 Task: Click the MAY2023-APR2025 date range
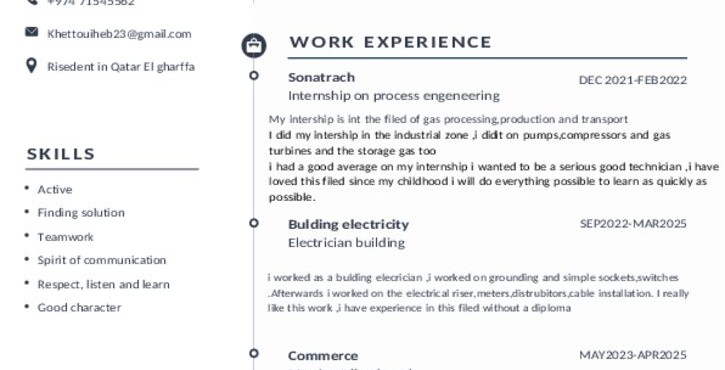tap(633, 355)
